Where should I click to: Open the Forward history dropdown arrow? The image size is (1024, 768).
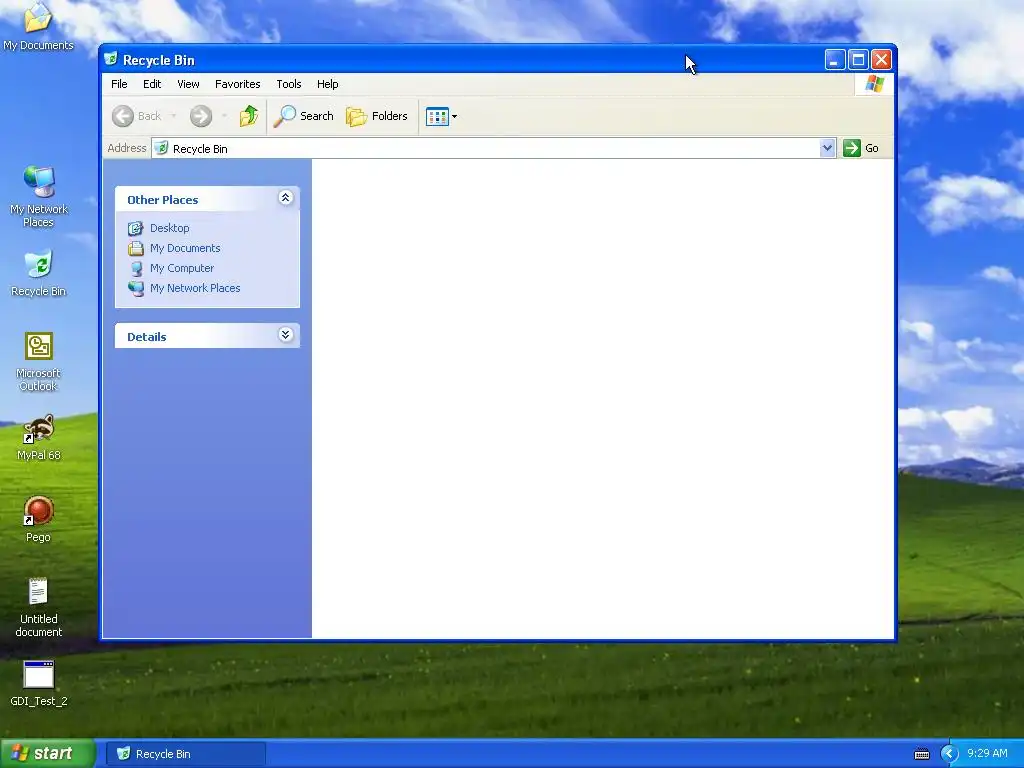click(x=224, y=116)
